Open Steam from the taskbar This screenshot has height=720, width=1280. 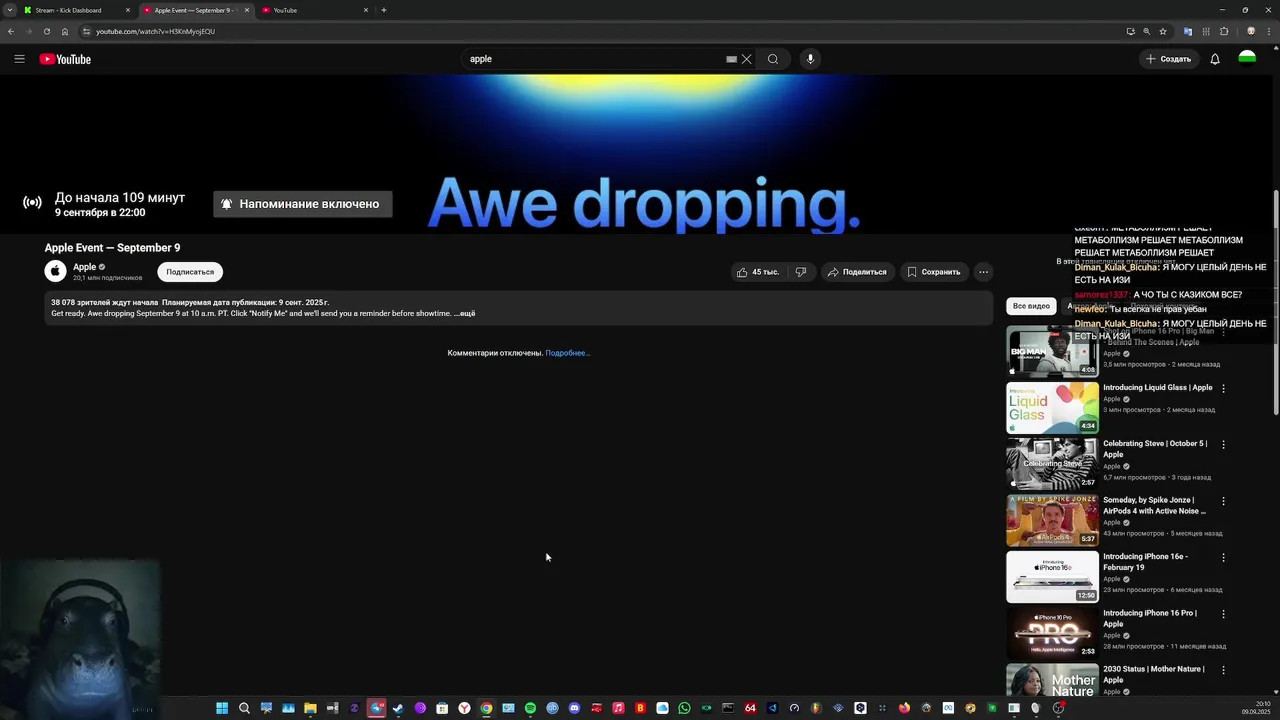[398, 708]
